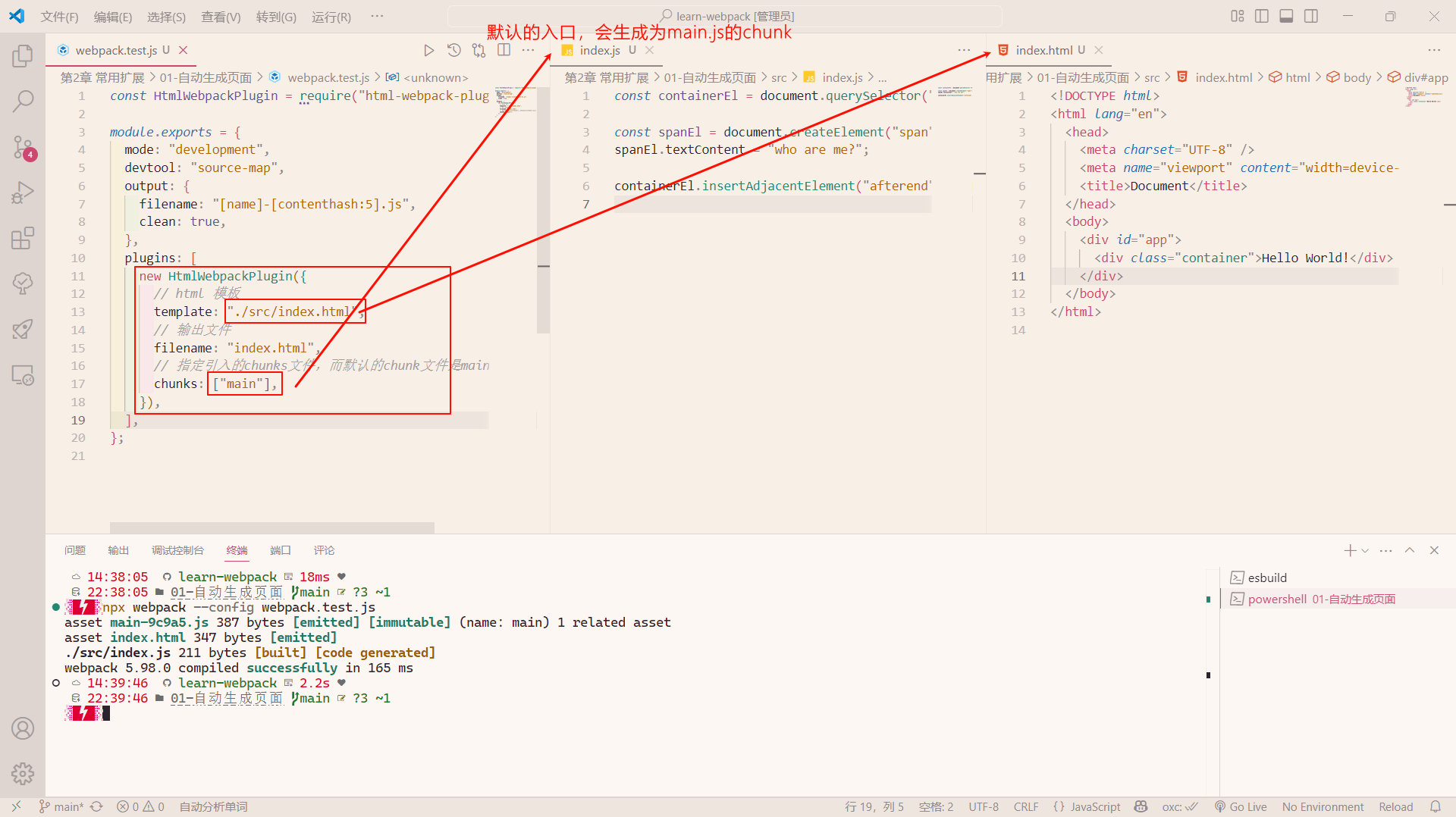This screenshot has width=1456, height=817.
Task: Open the Accounts menu icon
Action: (23, 728)
